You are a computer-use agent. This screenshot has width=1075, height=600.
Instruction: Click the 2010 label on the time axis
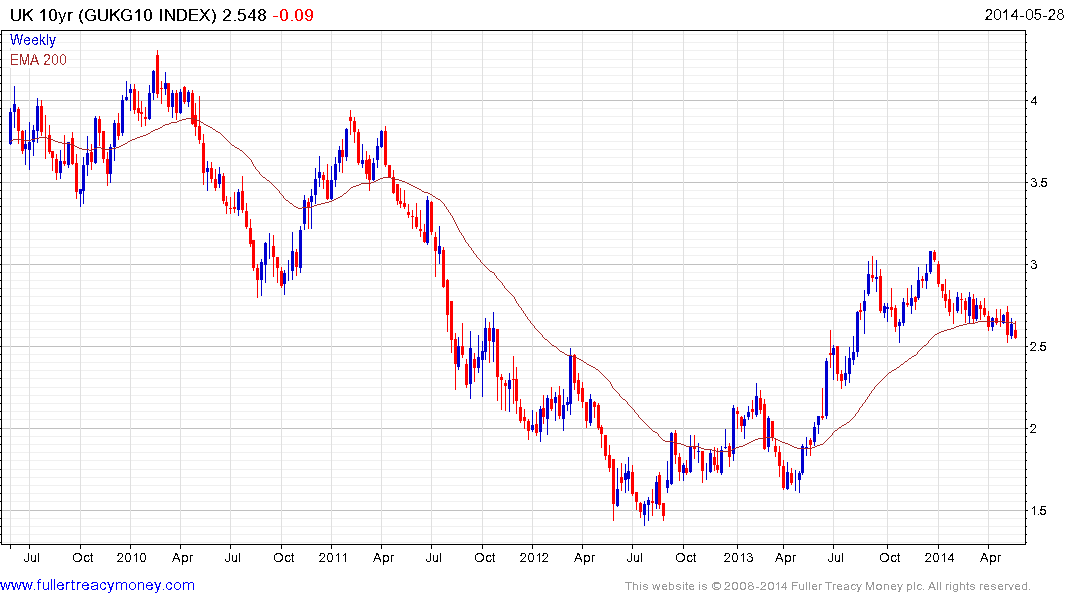(132, 557)
